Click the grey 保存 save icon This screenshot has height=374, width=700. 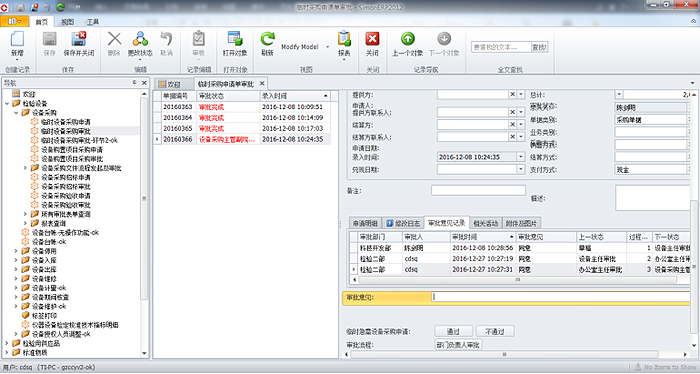50,39
